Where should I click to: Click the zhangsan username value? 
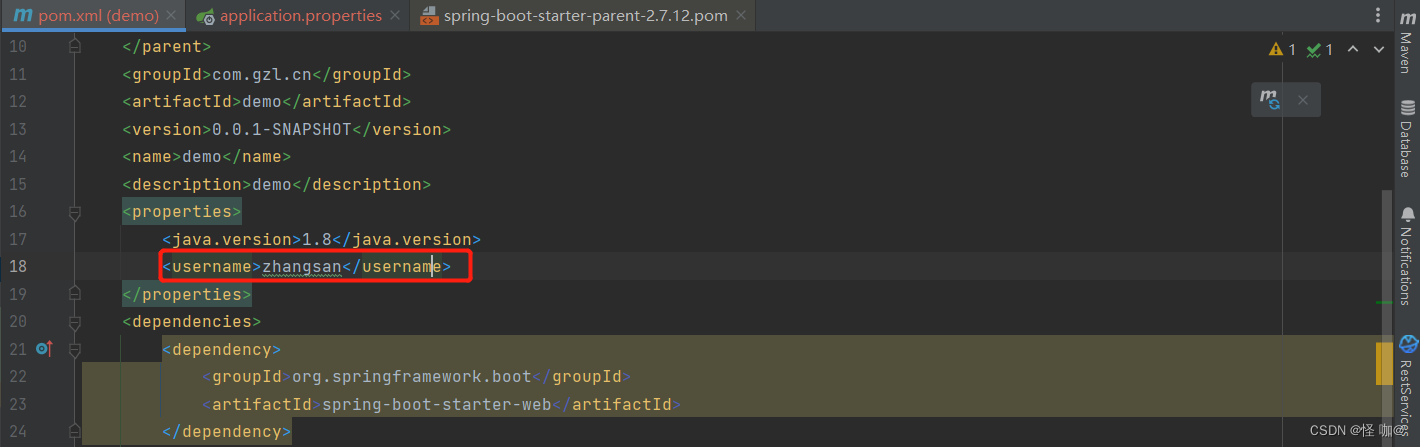point(302,267)
